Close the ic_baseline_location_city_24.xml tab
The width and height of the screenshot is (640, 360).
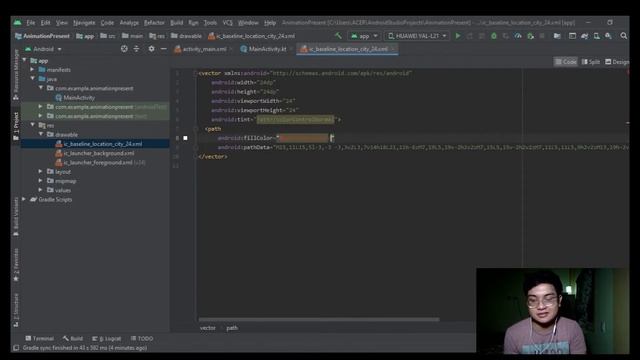(x=393, y=49)
